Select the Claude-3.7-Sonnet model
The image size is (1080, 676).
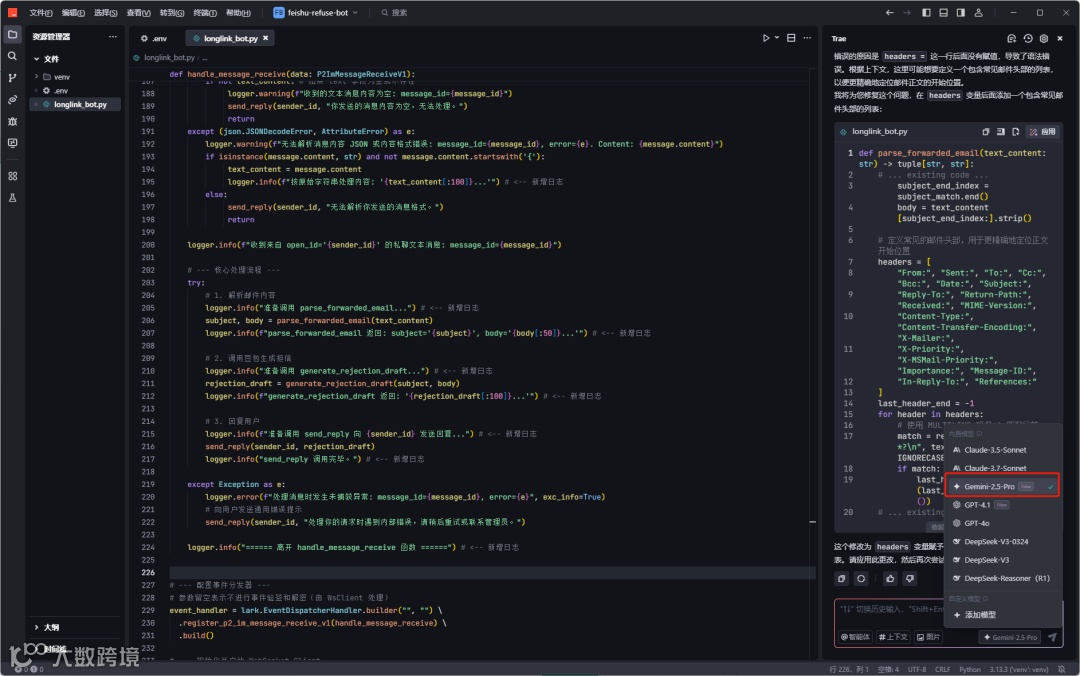tap(1001, 468)
